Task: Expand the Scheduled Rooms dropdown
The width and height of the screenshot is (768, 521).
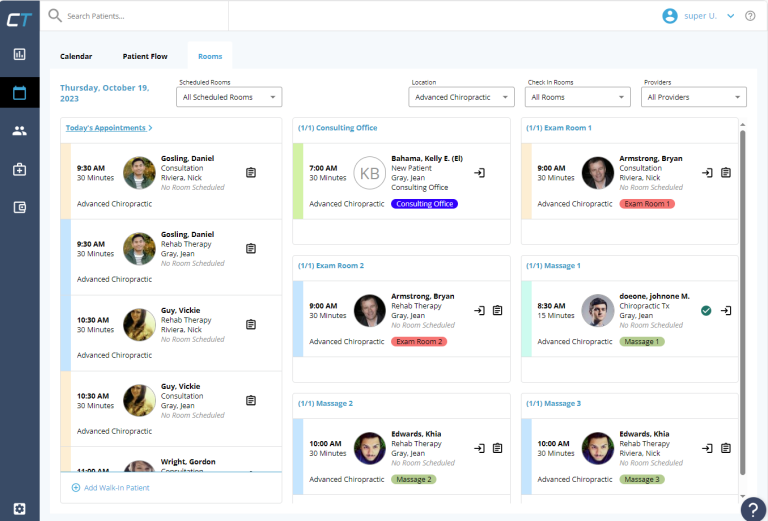Action: click(x=229, y=97)
